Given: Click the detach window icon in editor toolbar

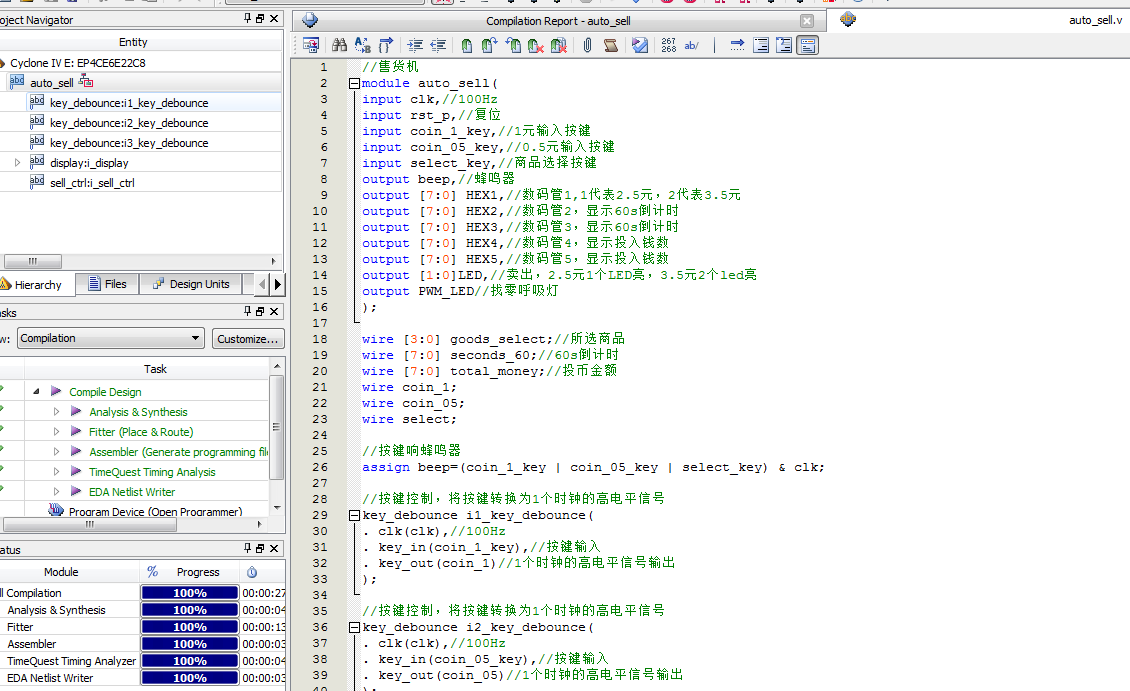Looking at the screenshot, I should 311,45.
